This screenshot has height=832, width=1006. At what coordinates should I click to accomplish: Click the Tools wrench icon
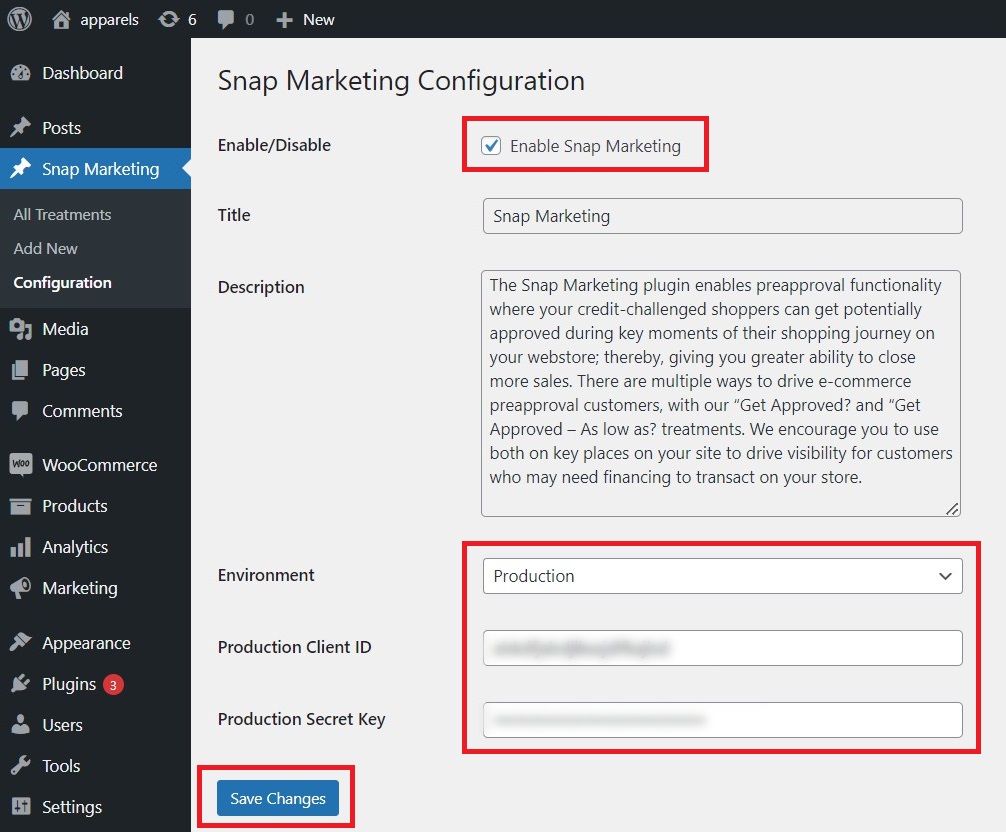[x=21, y=766]
